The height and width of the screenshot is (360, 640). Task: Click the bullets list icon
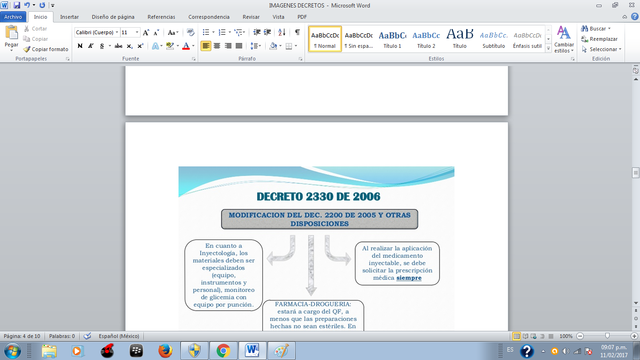[206, 32]
